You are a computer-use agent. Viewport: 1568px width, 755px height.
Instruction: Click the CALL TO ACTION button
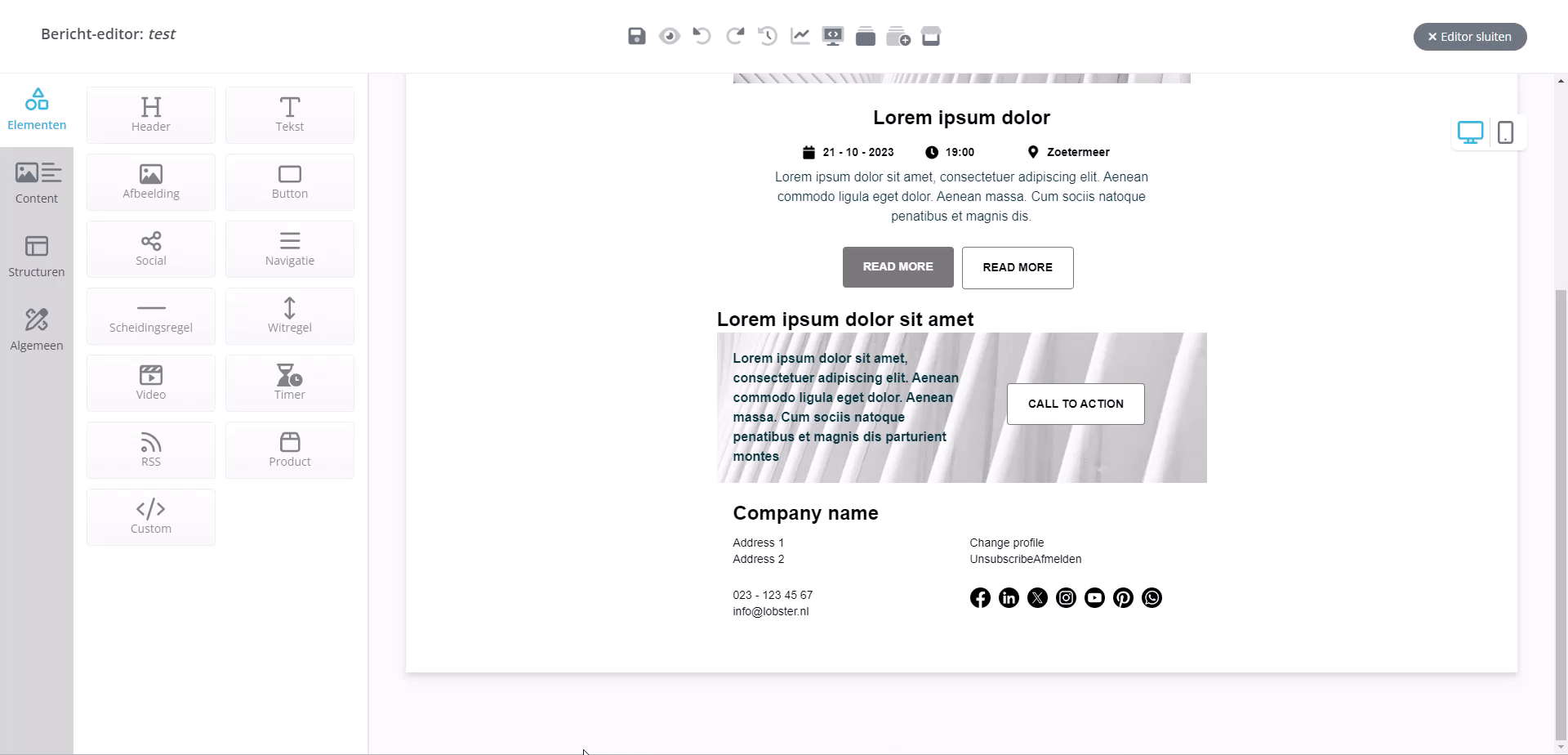pyautogui.click(x=1076, y=404)
